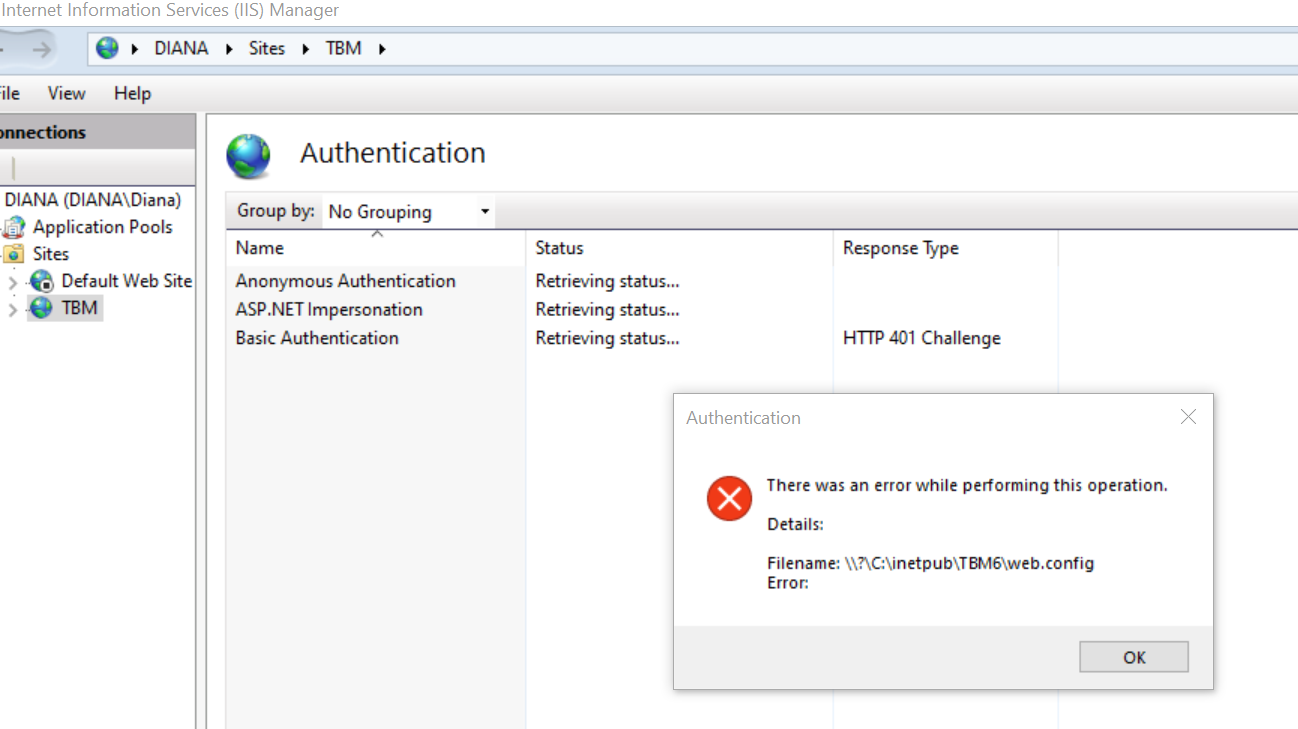Open dropdown arrow after DIANA in breadcrumb
This screenshot has width=1298, height=729.
[230, 48]
